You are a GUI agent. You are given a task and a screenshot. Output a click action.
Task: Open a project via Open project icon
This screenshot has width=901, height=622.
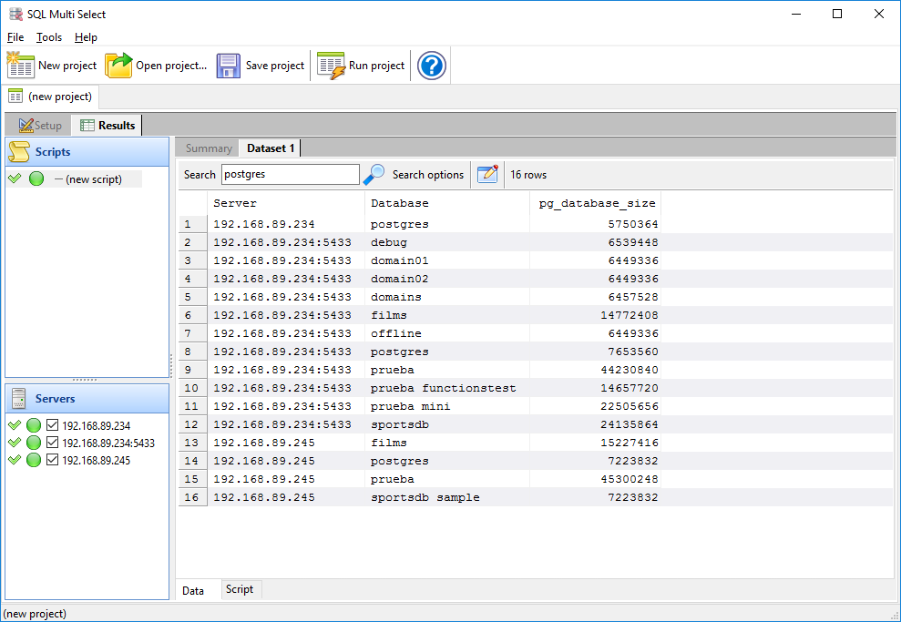pos(119,66)
